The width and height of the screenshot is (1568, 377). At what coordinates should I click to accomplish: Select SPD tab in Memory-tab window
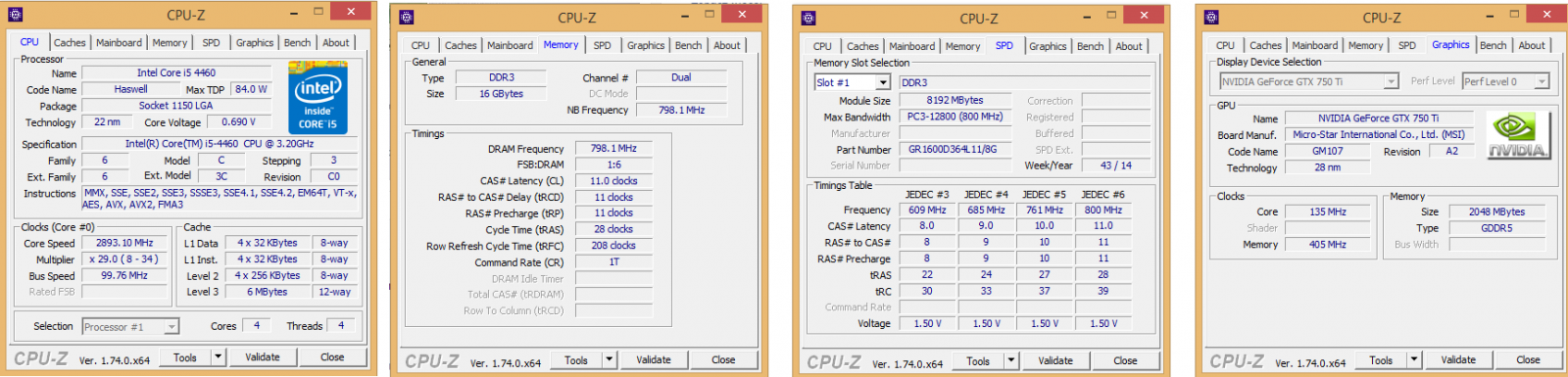click(602, 45)
